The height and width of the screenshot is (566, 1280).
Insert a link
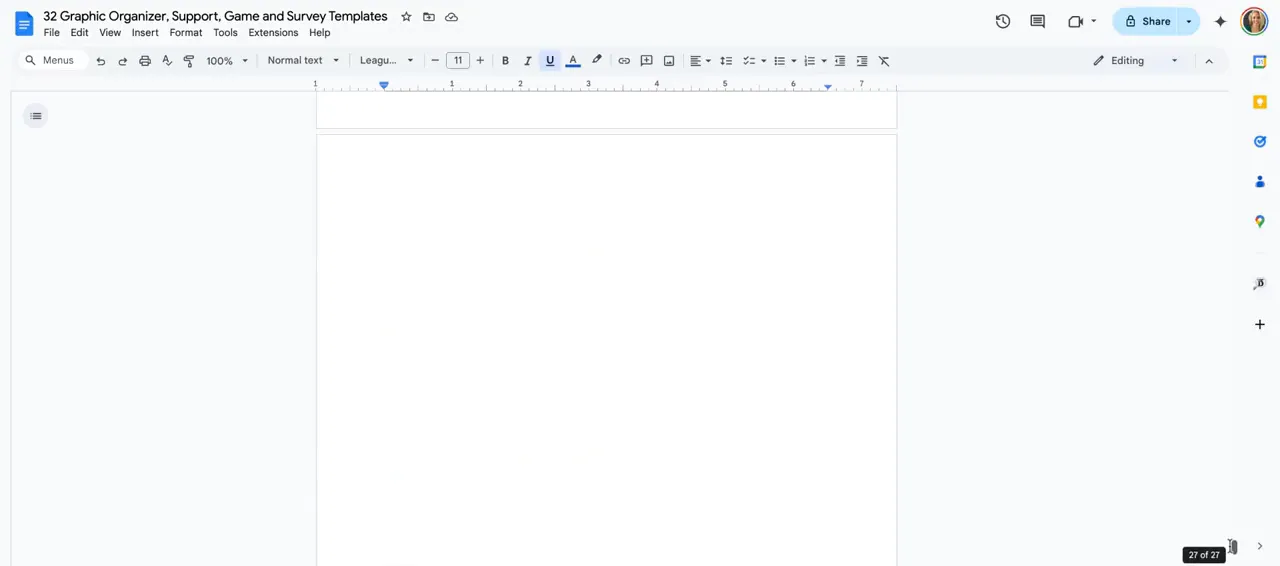pos(624,61)
